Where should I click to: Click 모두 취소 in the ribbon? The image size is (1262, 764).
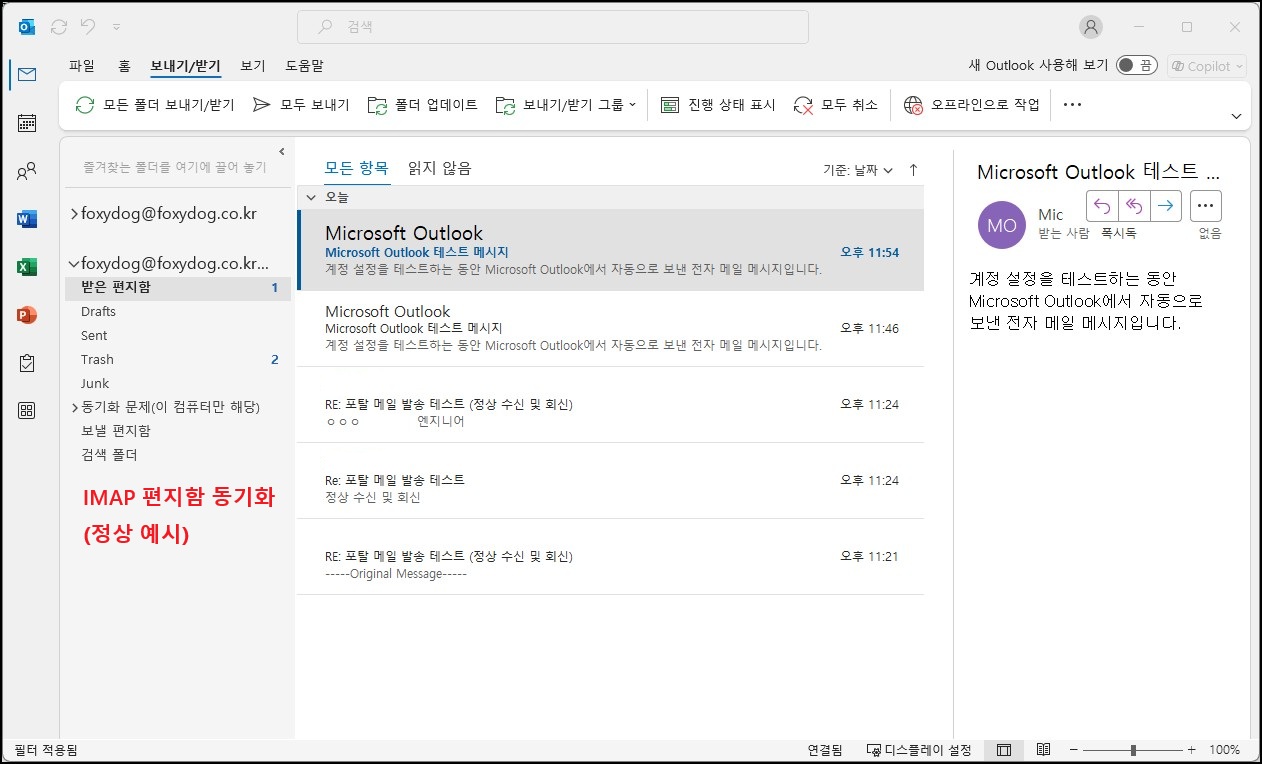pyautogui.click(x=835, y=105)
